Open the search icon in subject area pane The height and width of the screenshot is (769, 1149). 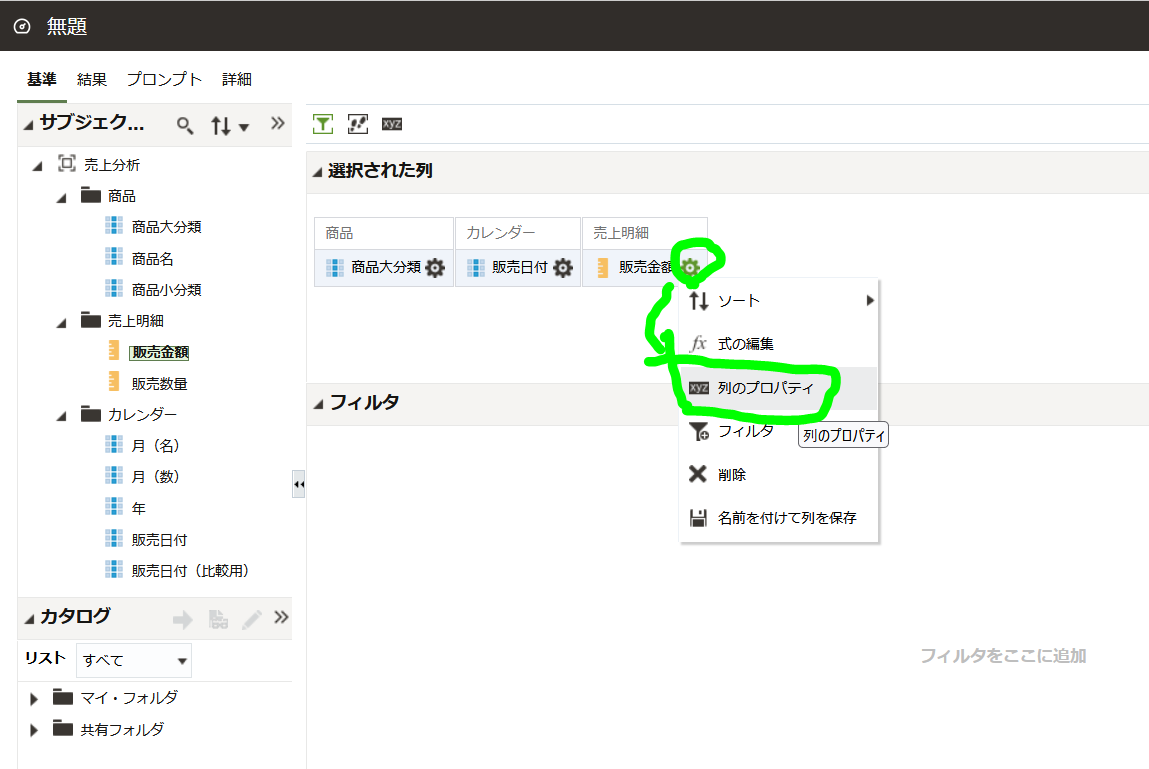coord(185,125)
